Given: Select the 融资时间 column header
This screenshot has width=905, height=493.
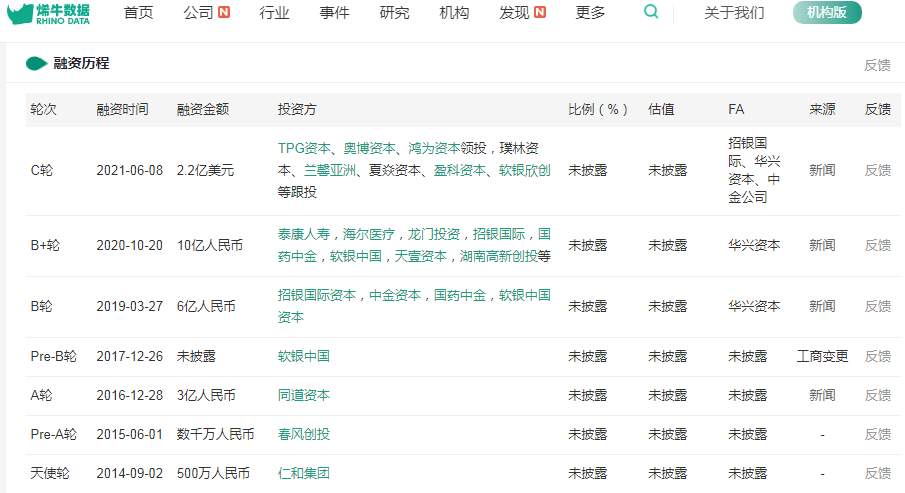Looking at the screenshot, I should pyautogui.click(x=122, y=109).
